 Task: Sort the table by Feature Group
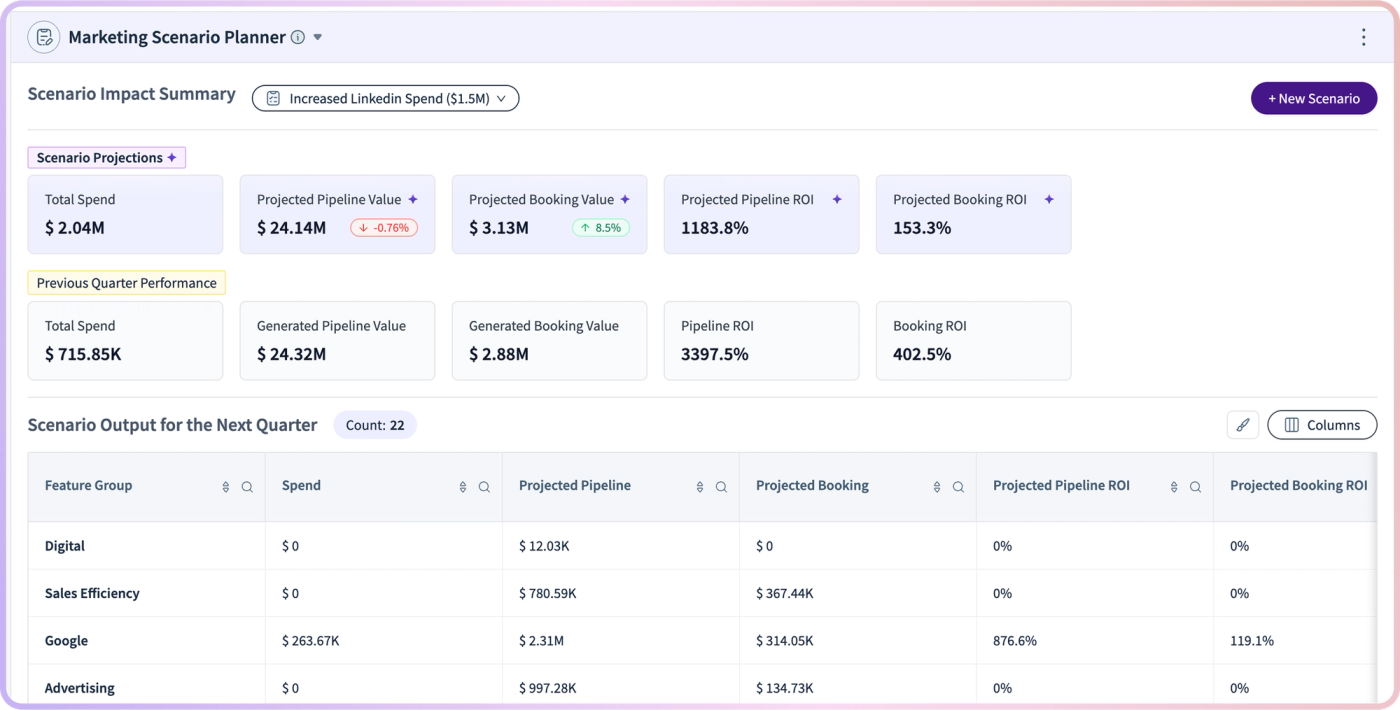tap(226, 487)
